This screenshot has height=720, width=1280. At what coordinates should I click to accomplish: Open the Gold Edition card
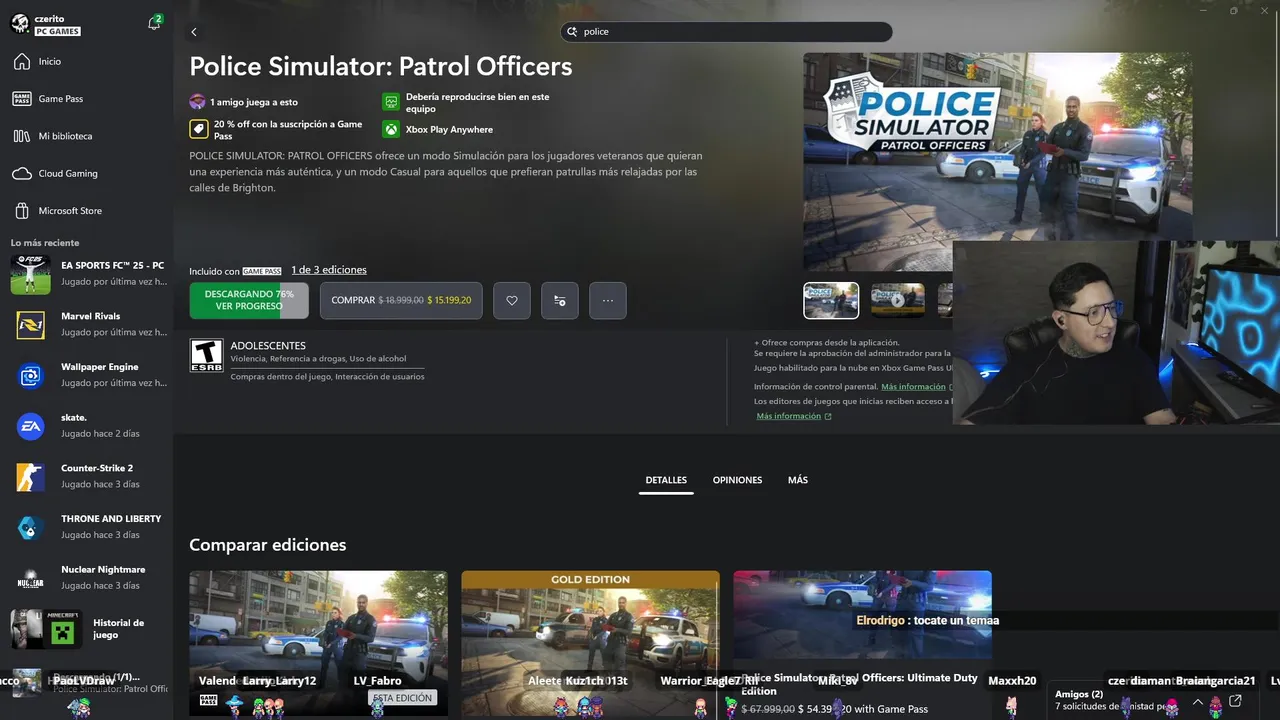coord(590,642)
